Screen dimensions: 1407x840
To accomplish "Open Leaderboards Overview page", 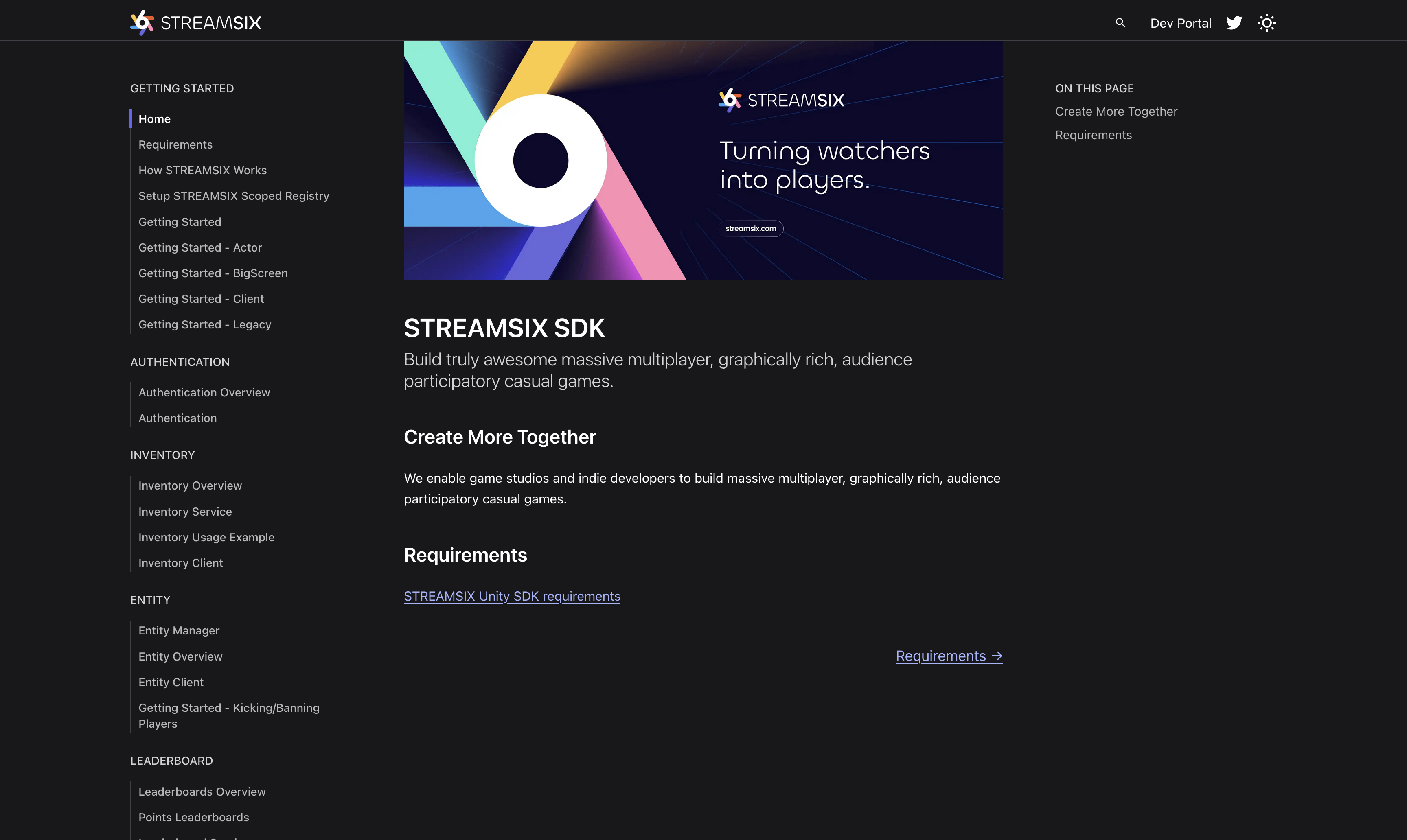I will click(x=202, y=792).
